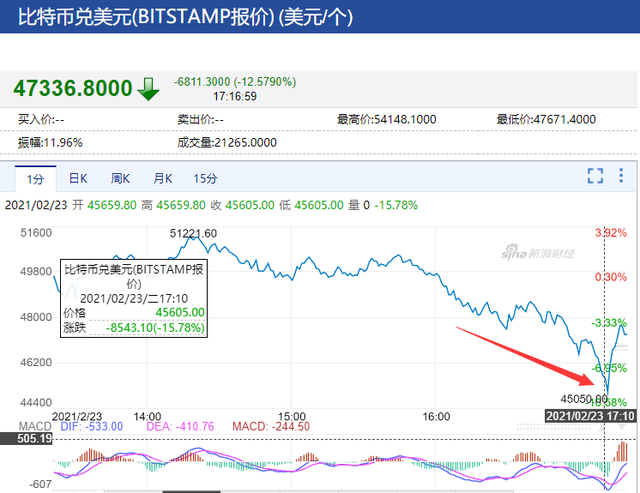Click the 买入价 field

click(41, 120)
